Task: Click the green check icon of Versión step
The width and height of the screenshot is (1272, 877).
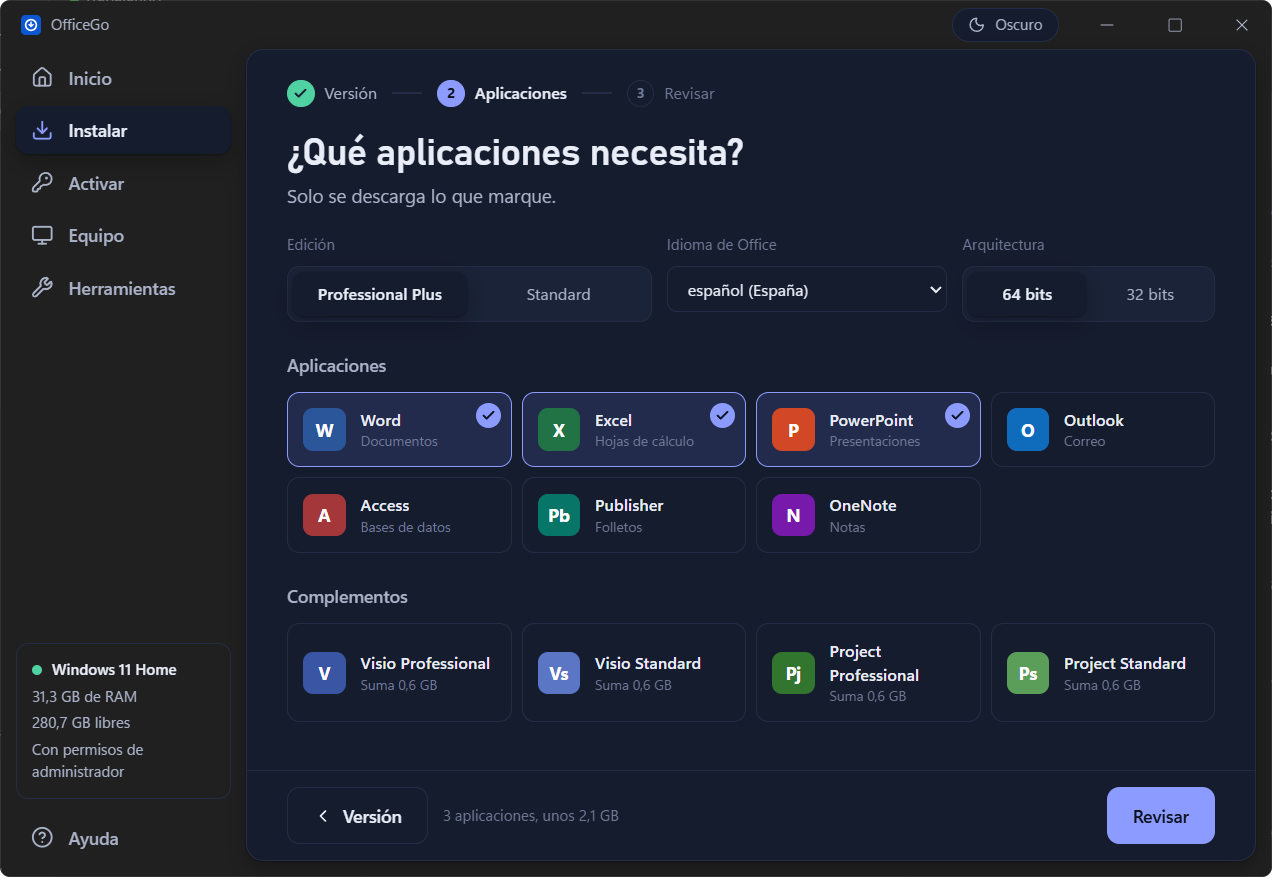Action: pos(301,93)
